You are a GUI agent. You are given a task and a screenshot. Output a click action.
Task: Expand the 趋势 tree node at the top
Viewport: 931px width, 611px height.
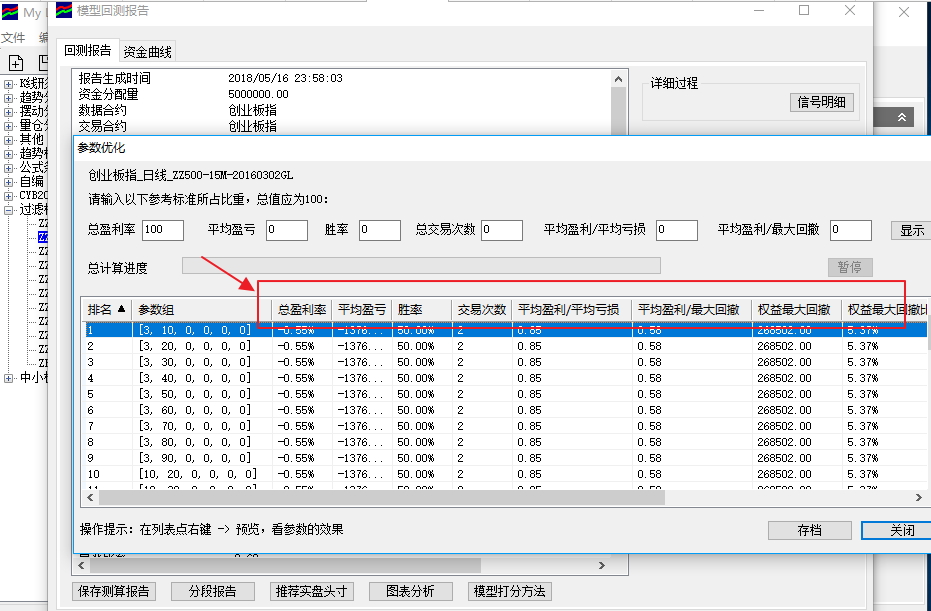tap(9, 98)
